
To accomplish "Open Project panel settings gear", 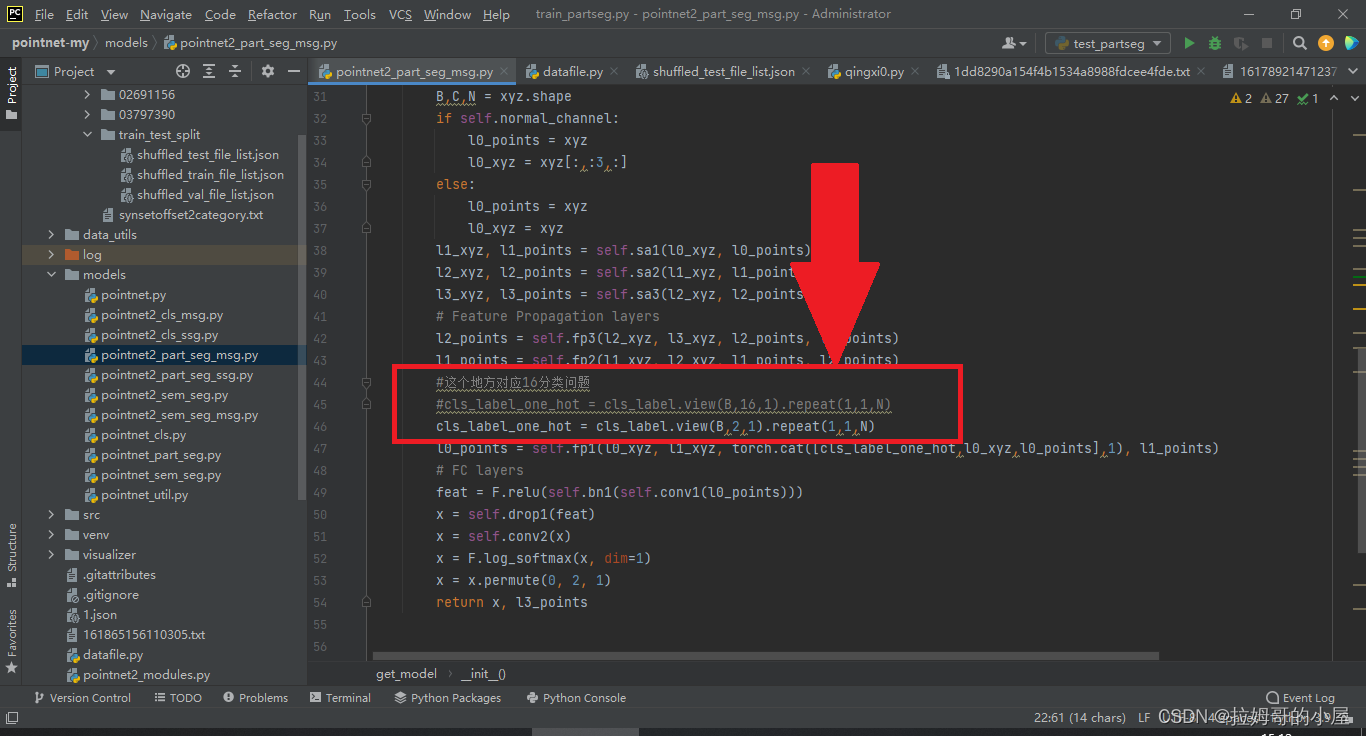I will point(268,71).
